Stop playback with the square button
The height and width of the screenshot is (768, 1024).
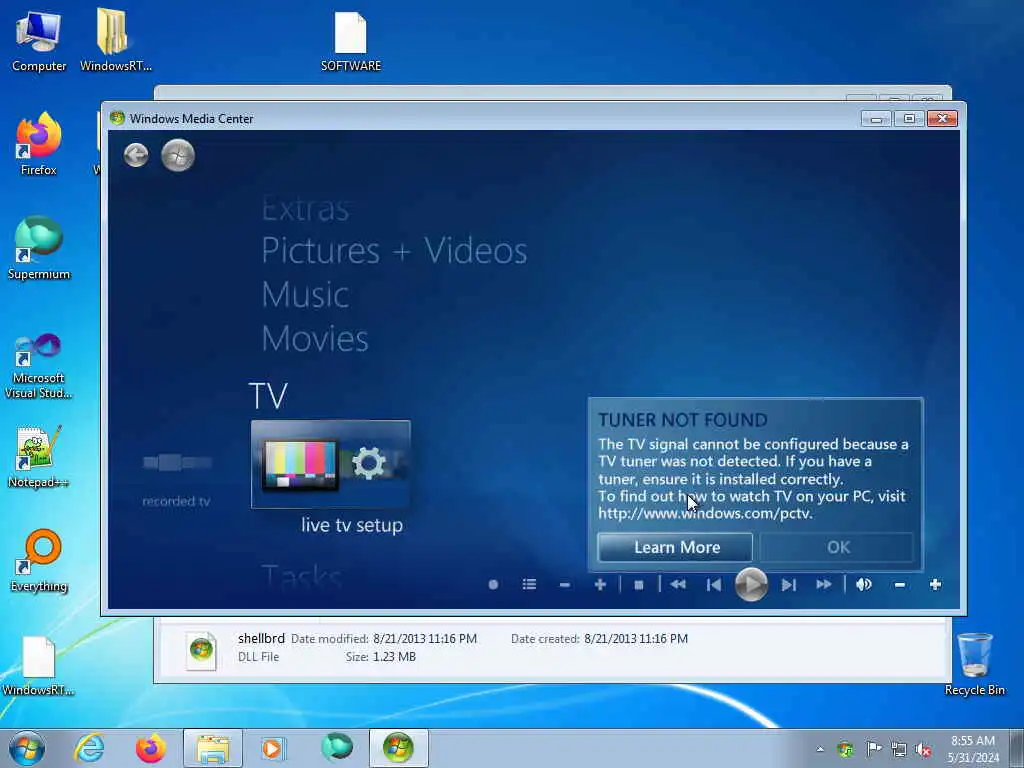point(639,584)
